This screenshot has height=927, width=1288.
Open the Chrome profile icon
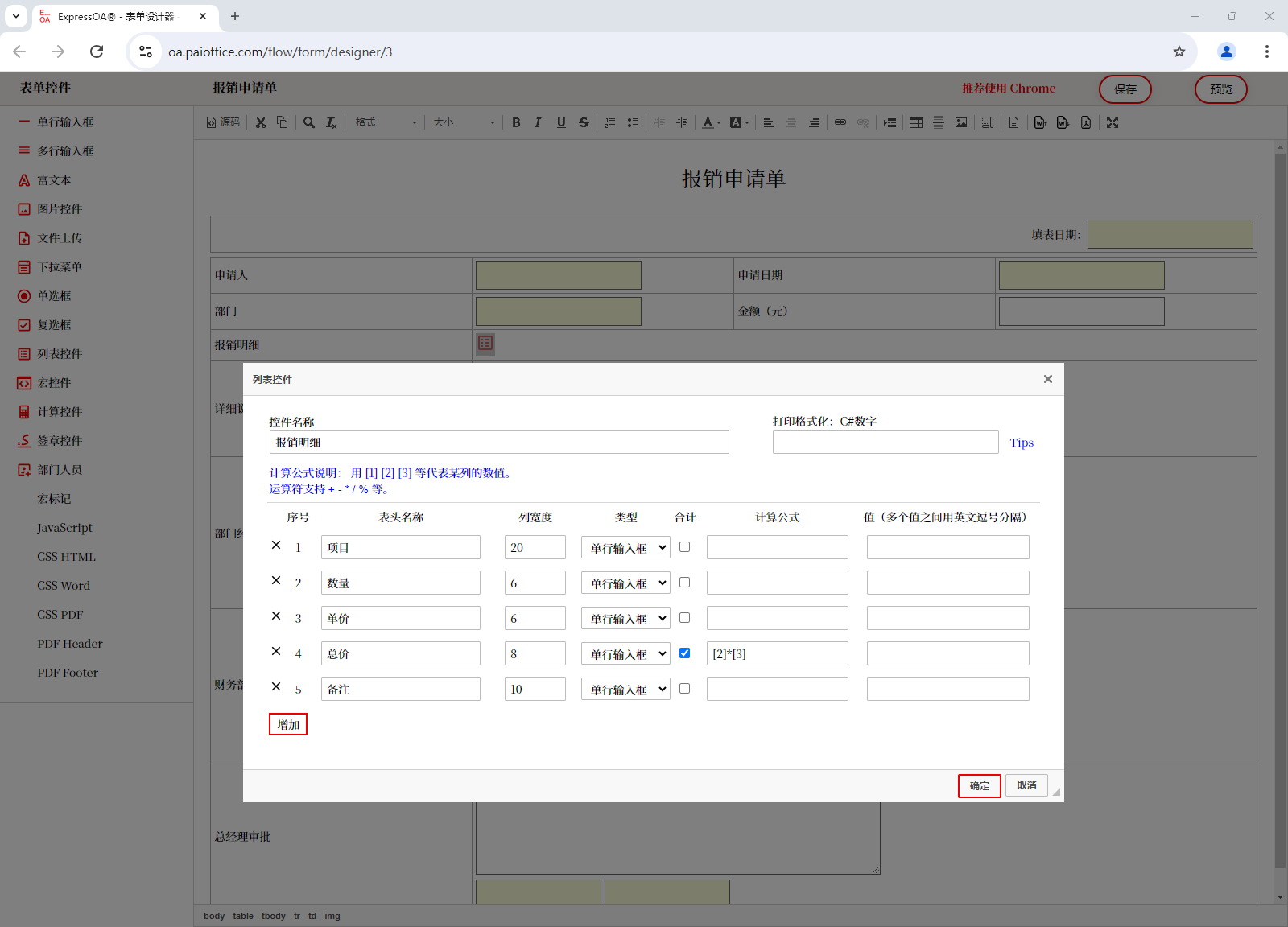1227,51
